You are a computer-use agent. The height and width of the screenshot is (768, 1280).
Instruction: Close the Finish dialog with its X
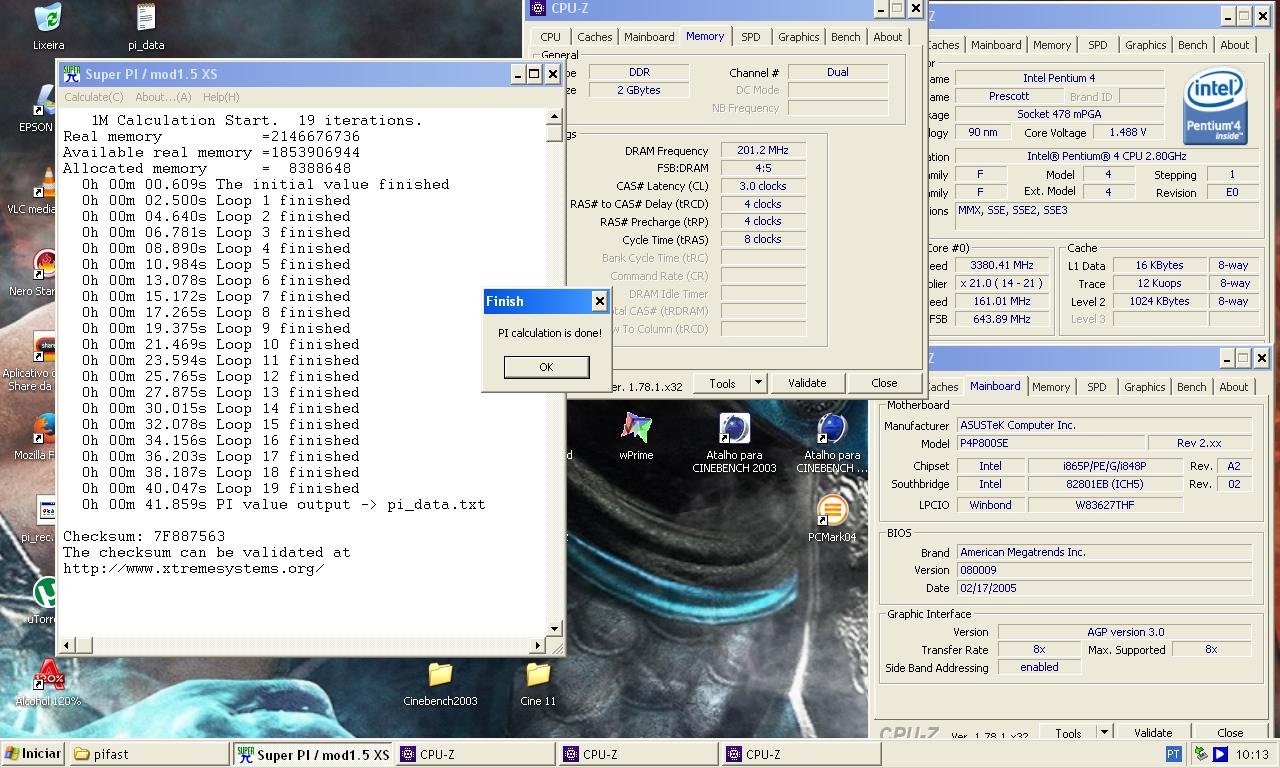point(599,300)
